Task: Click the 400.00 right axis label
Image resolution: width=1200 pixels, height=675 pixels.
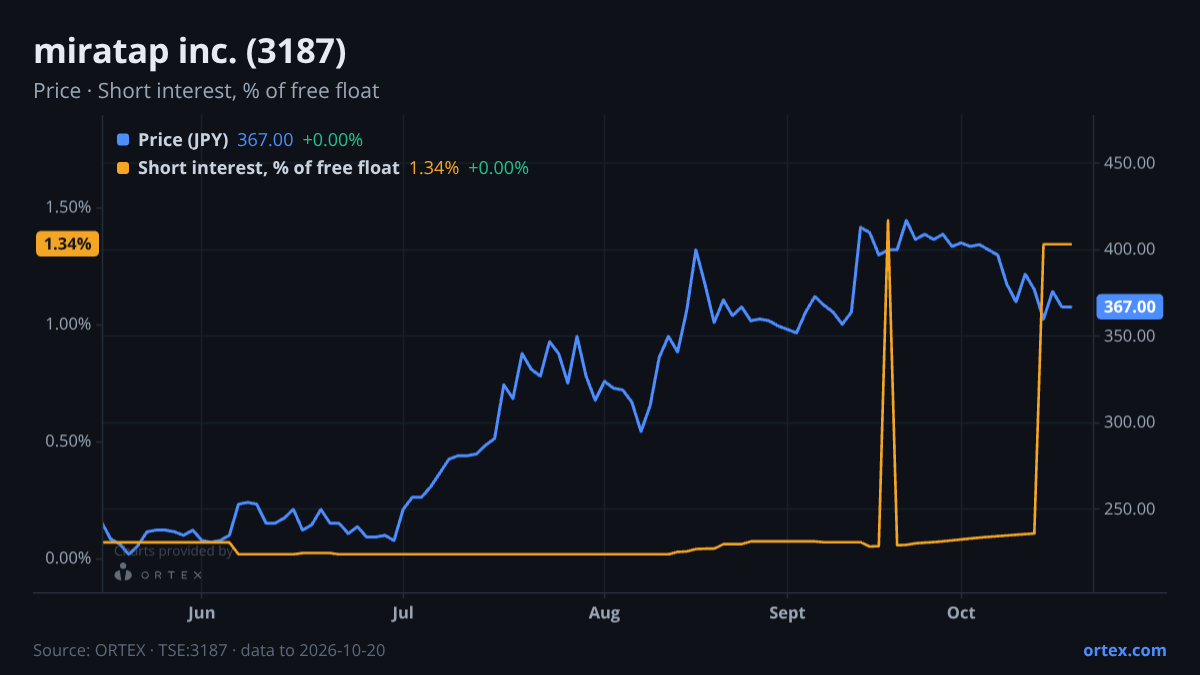Action: [x=1130, y=249]
